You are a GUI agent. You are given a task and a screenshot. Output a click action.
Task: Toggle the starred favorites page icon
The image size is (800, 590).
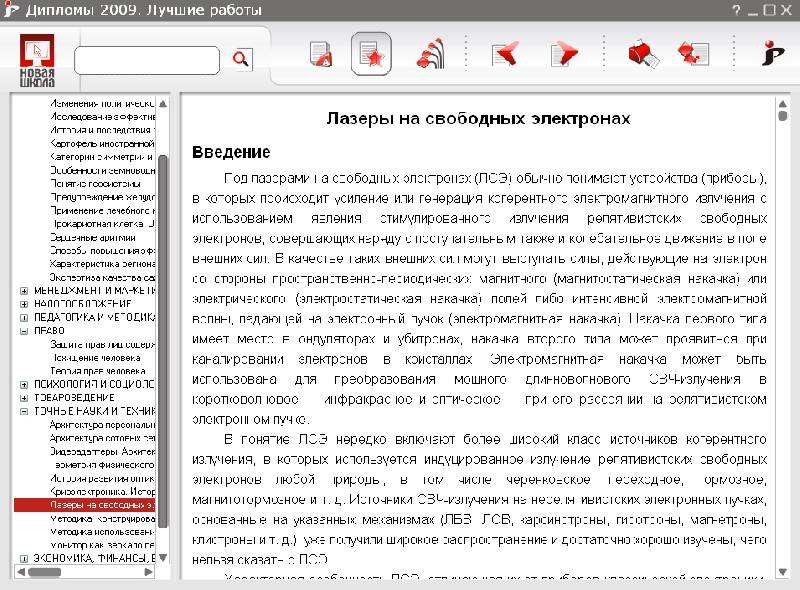pyautogui.click(x=371, y=54)
